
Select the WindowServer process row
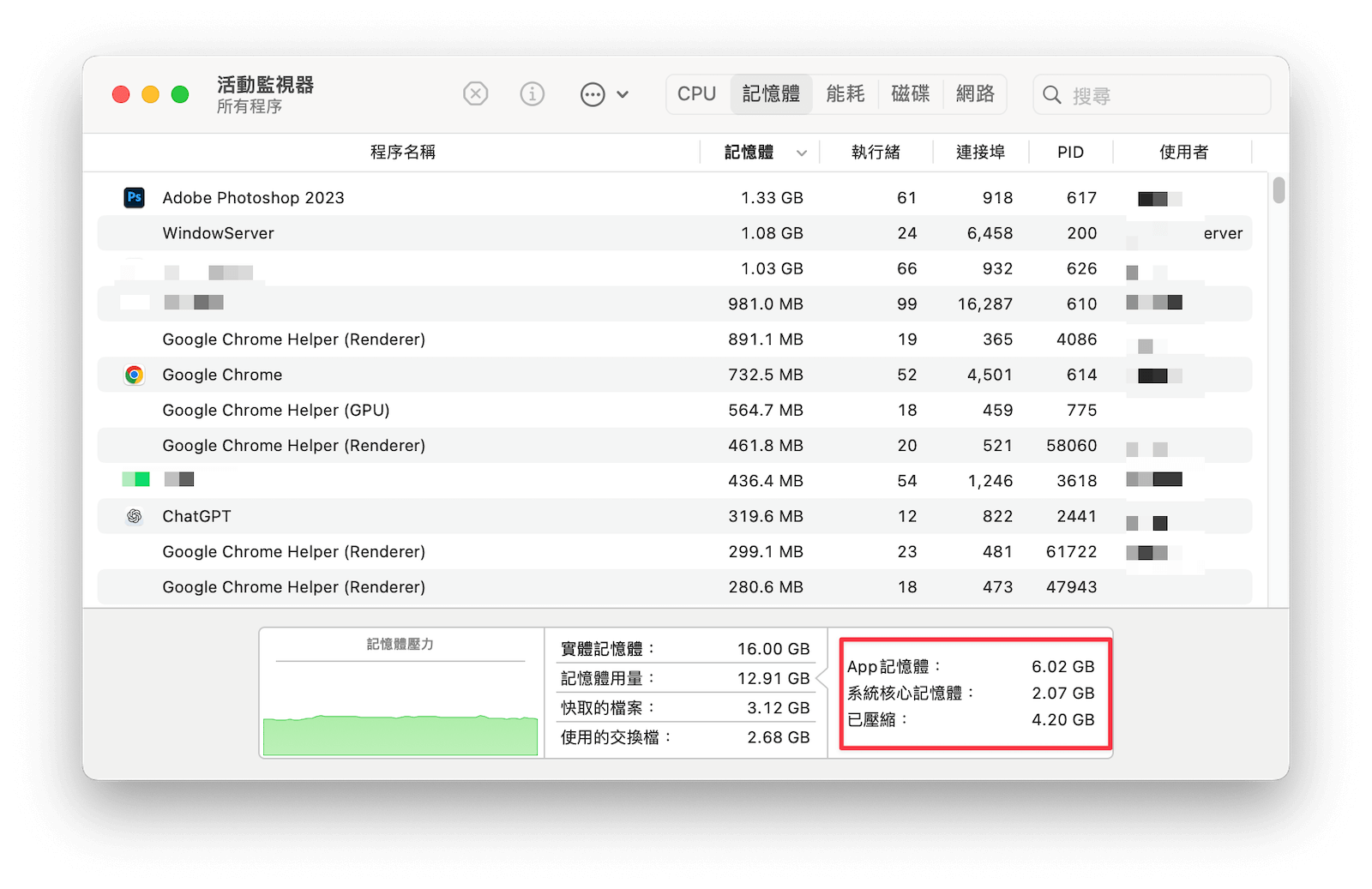click(x=675, y=233)
